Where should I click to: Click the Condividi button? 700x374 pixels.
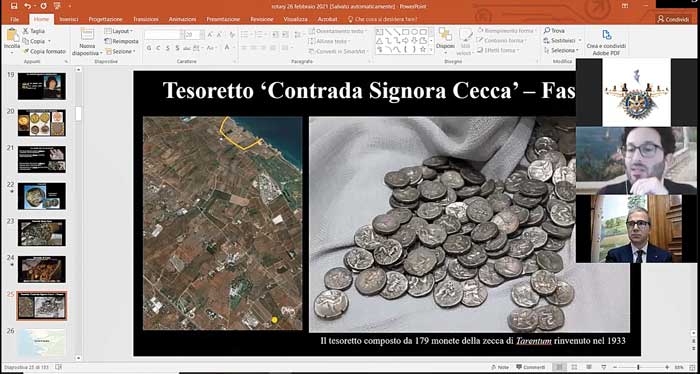[673, 19]
